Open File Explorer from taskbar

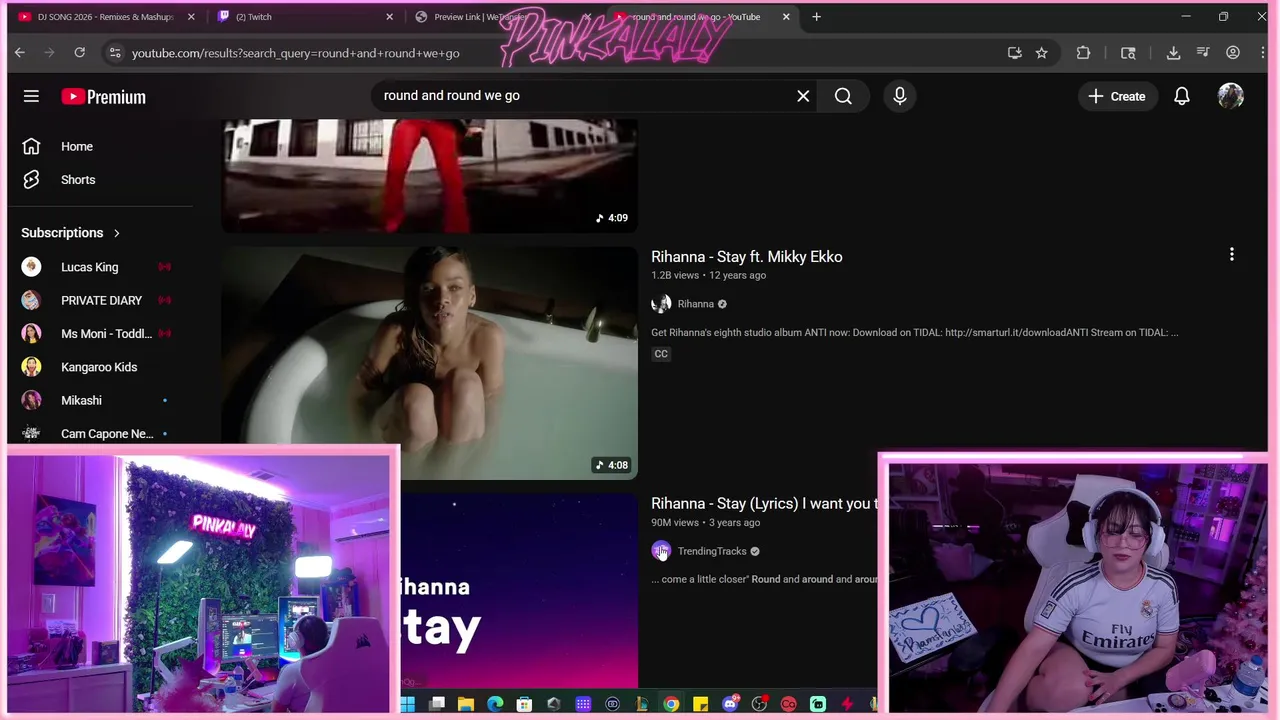466,705
